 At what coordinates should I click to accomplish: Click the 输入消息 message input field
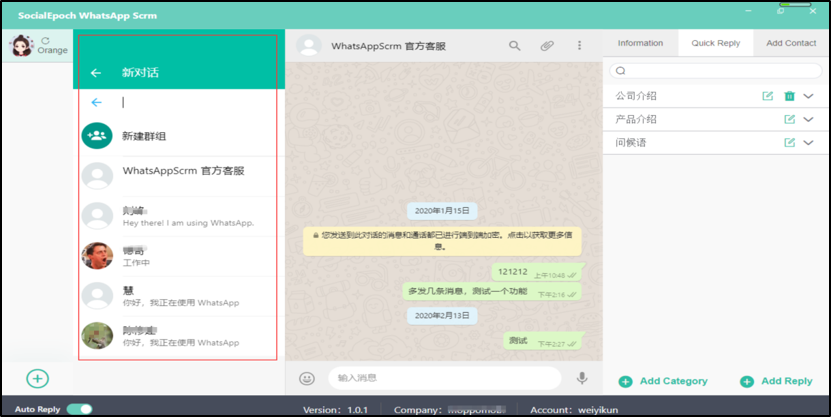tap(444, 378)
